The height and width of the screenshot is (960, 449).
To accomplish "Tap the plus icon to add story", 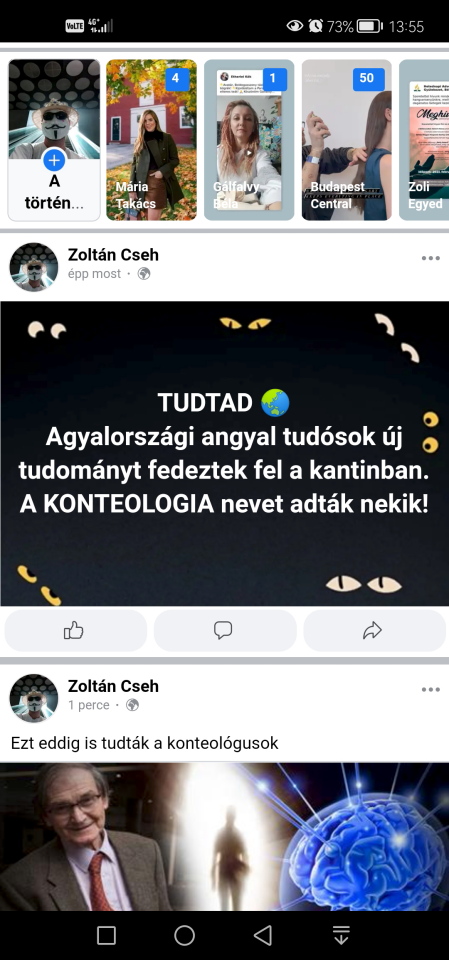I will pos(54,160).
